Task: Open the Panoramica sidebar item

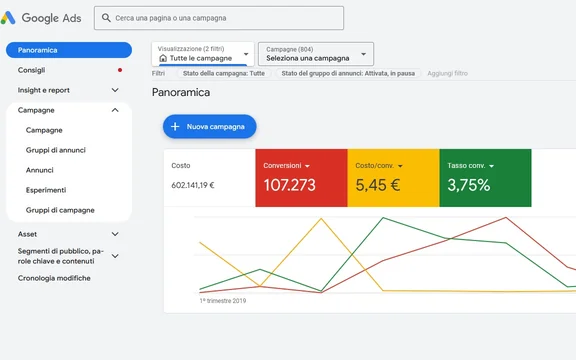Action: [69, 50]
